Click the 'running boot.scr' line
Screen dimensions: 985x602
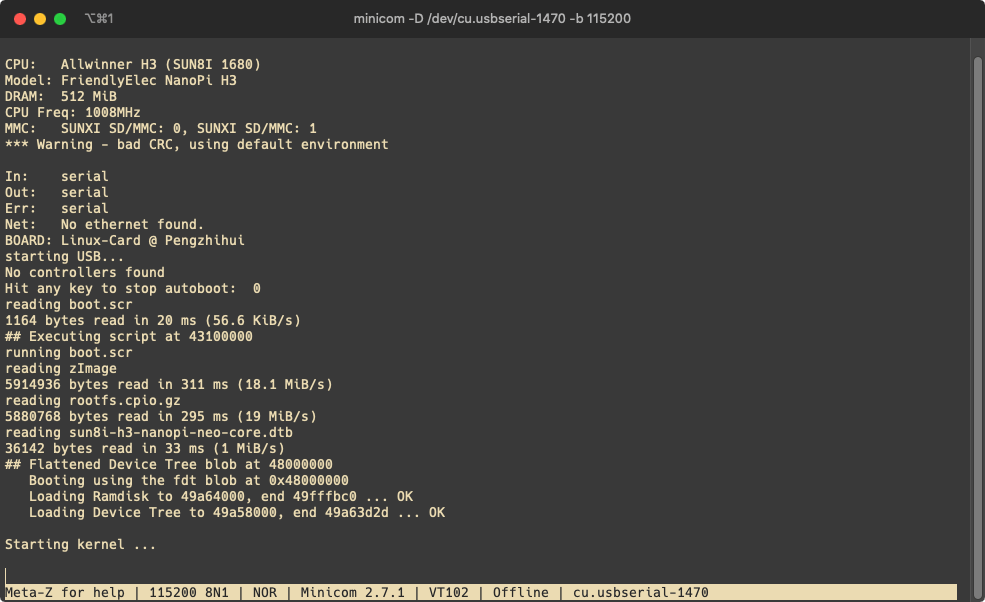(x=69, y=353)
